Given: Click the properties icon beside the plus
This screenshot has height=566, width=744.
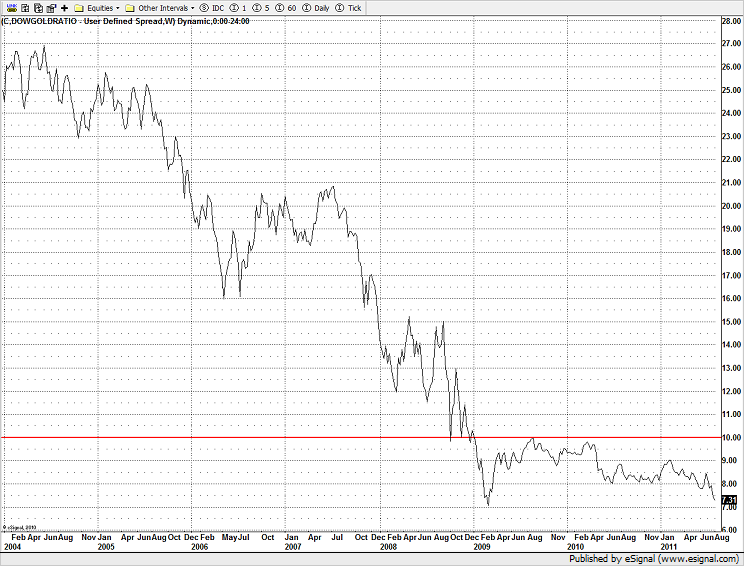Looking at the screenshot, I should point(51,8).
